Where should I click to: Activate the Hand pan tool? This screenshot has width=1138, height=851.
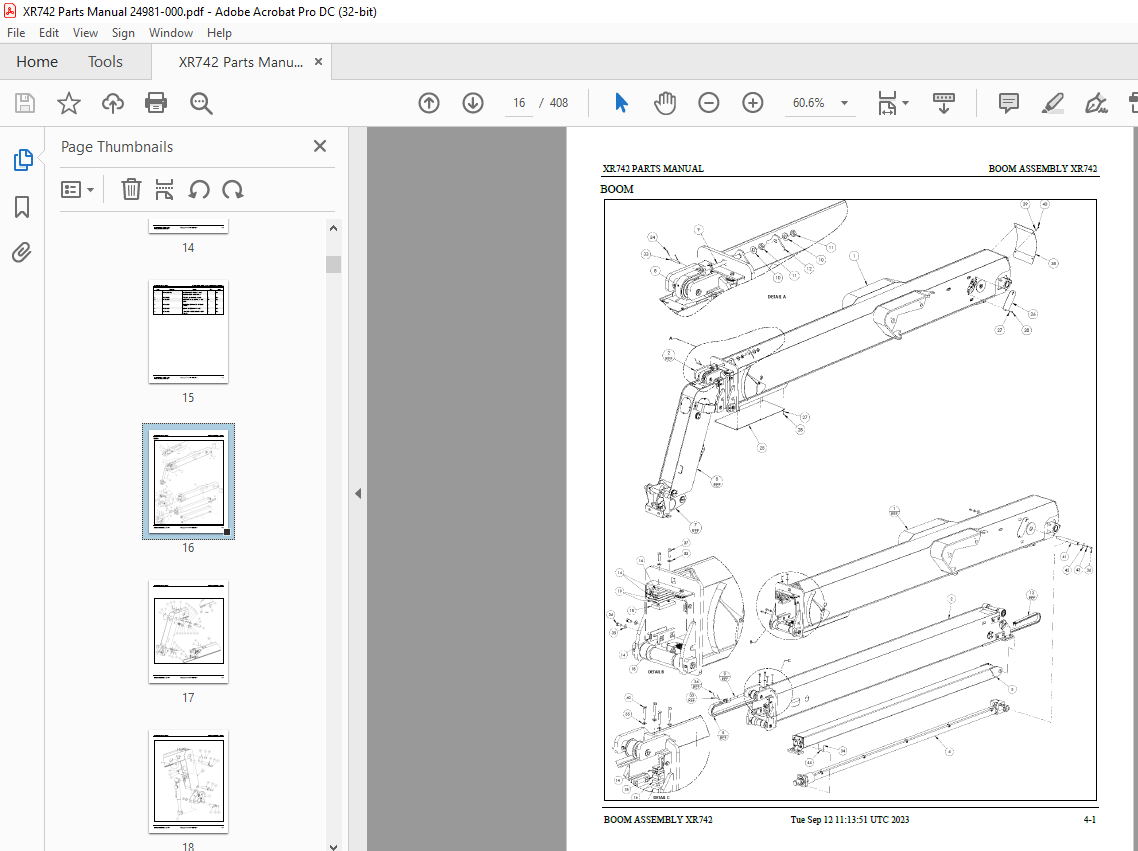click(665, 103)
